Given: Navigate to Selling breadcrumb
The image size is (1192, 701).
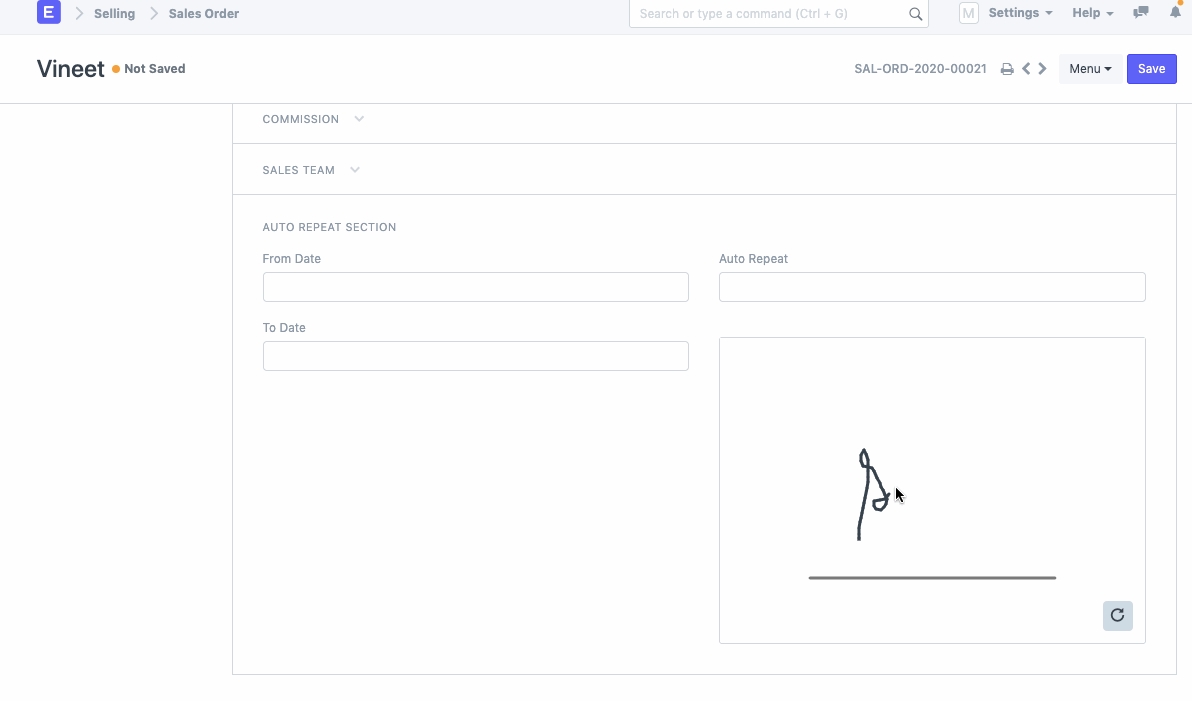Looking at the screenshot, I should [114, 14].
